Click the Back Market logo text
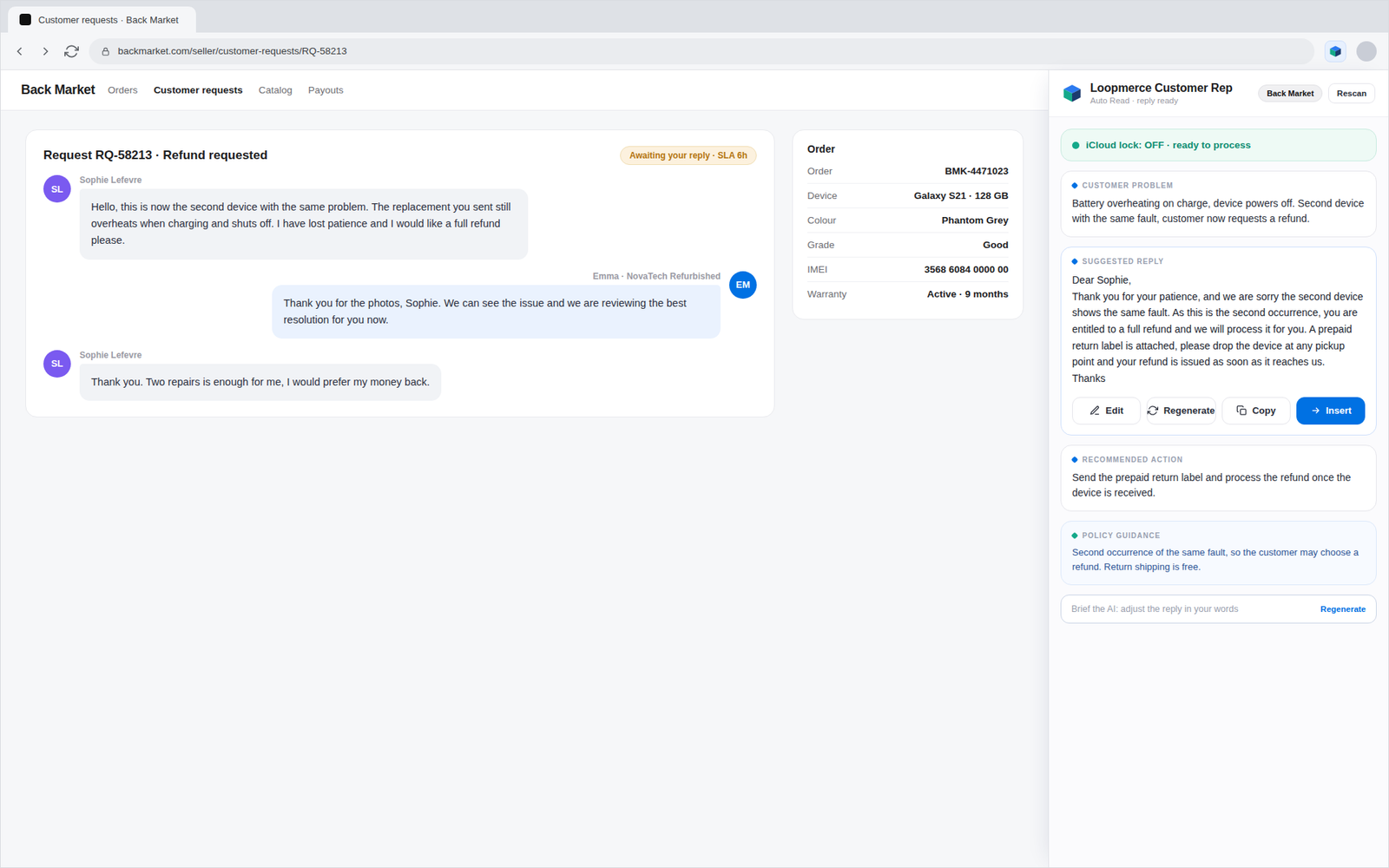The height and width of the screenshot is (868, 1389). pyautogui.click(x=58, y=89)
